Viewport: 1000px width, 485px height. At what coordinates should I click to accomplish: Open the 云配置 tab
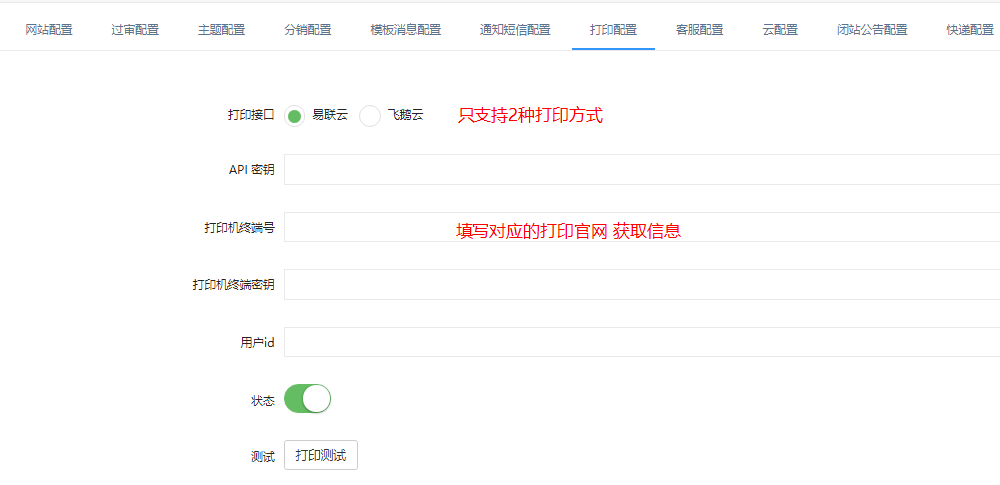(780, 29)
